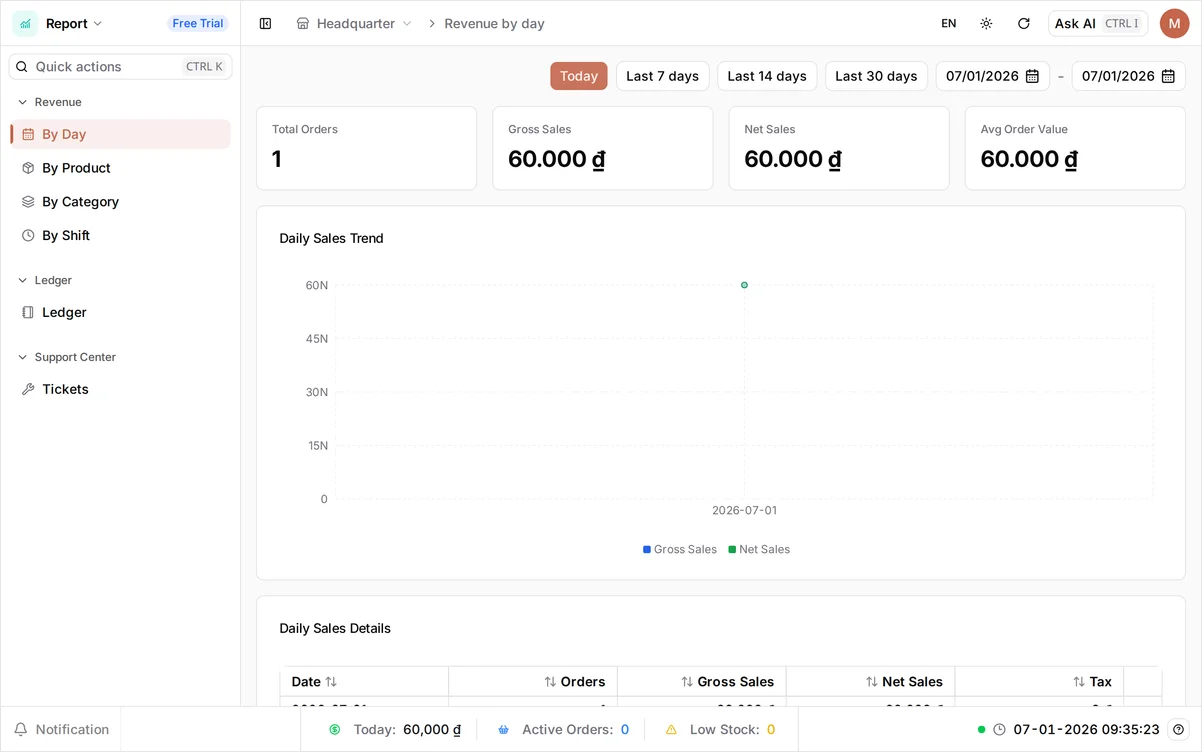
Task: Click the By Shift clock icon
Action: (x=28, y=235)
